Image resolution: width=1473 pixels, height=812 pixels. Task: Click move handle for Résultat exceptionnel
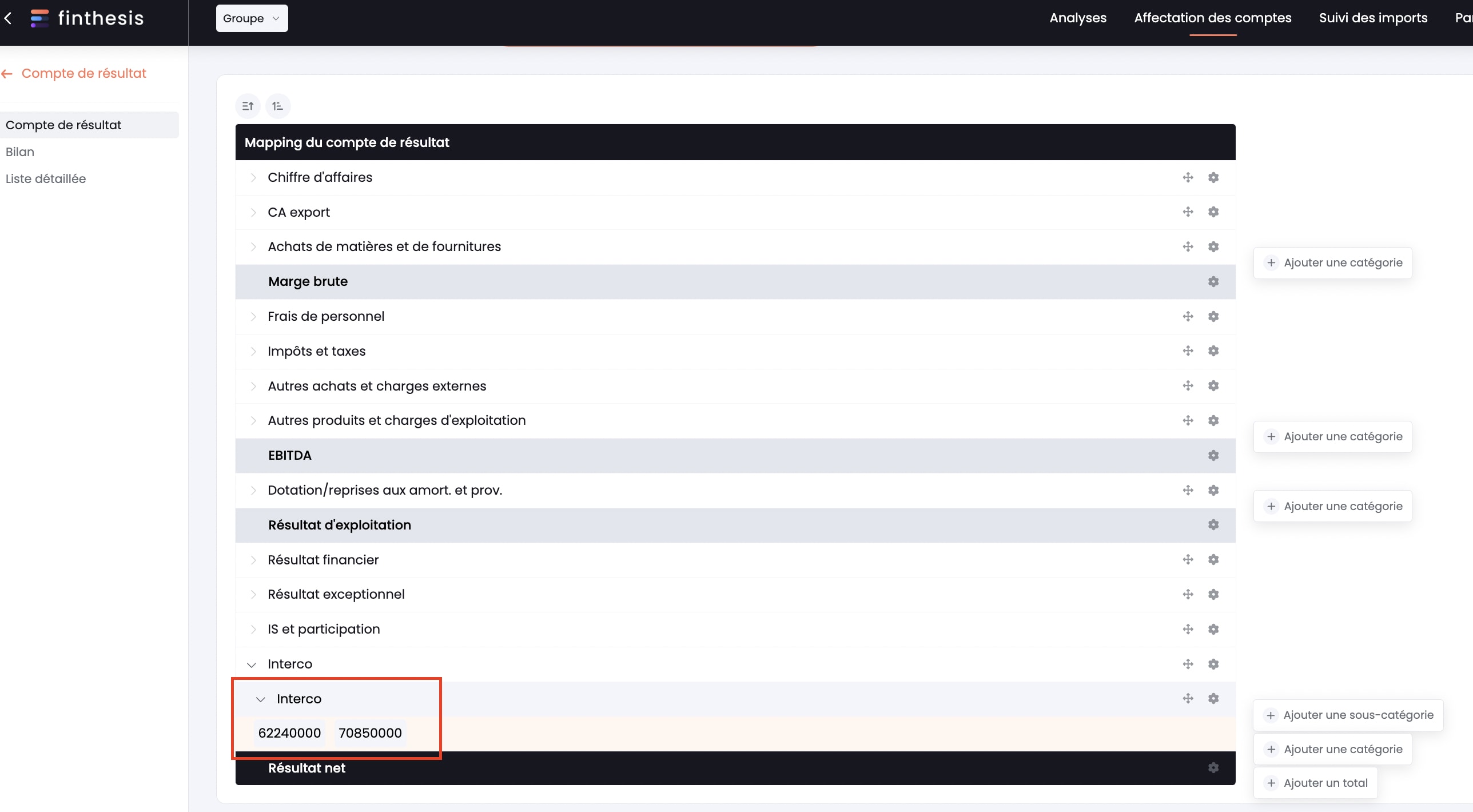[1188, 594]
